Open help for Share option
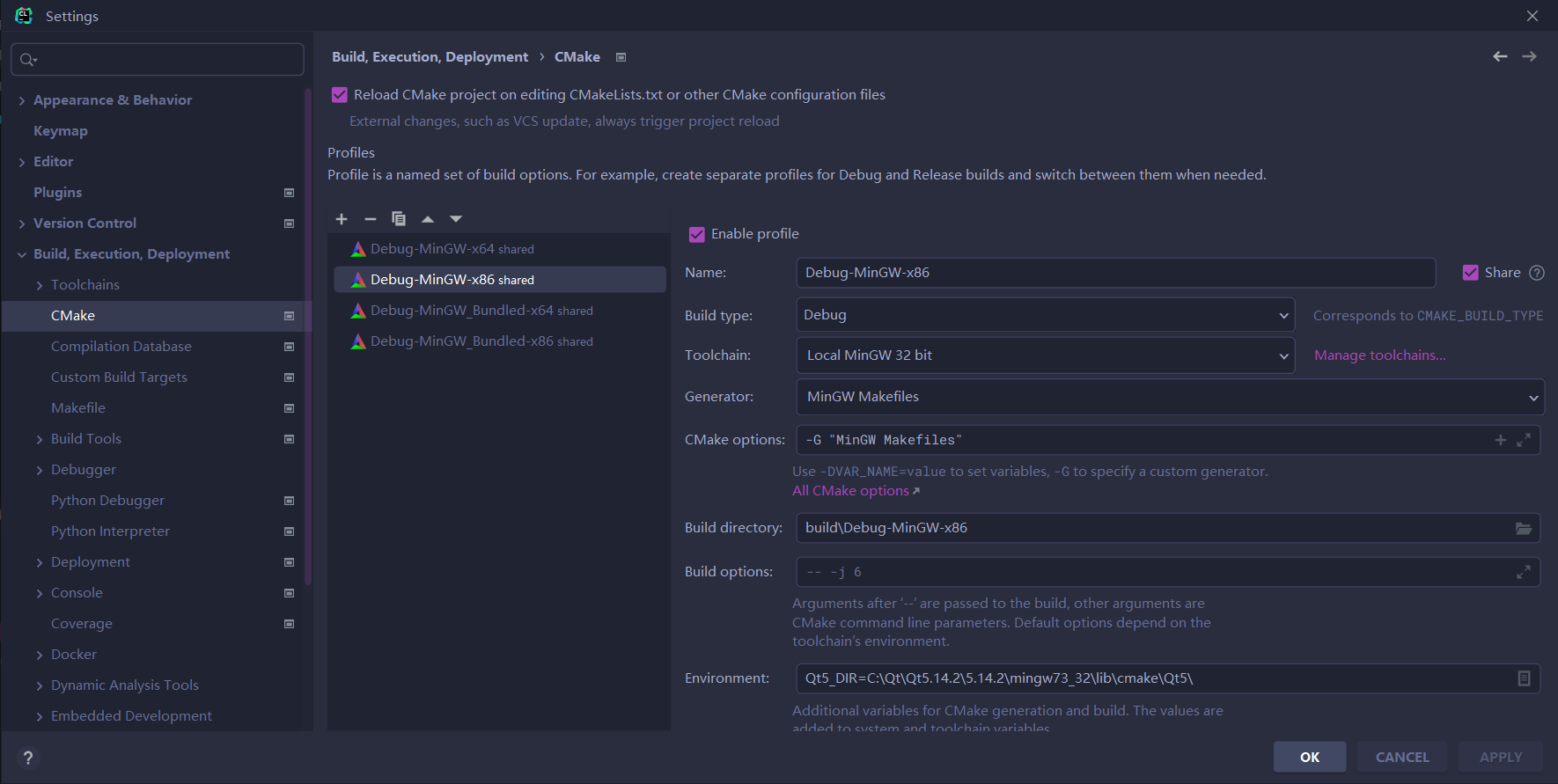 pos(1537,273)
